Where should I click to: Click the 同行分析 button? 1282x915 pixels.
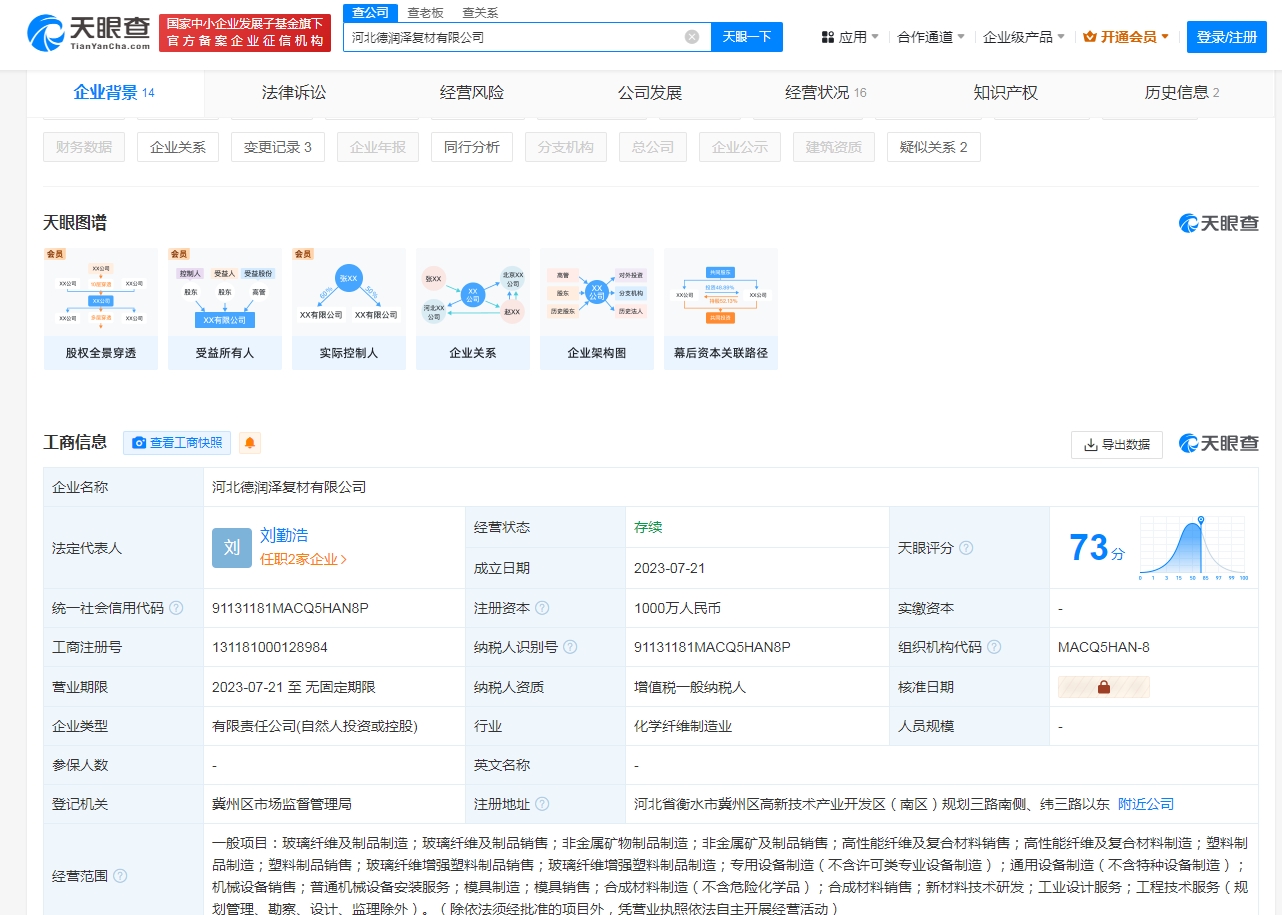(x=472, y=147)
